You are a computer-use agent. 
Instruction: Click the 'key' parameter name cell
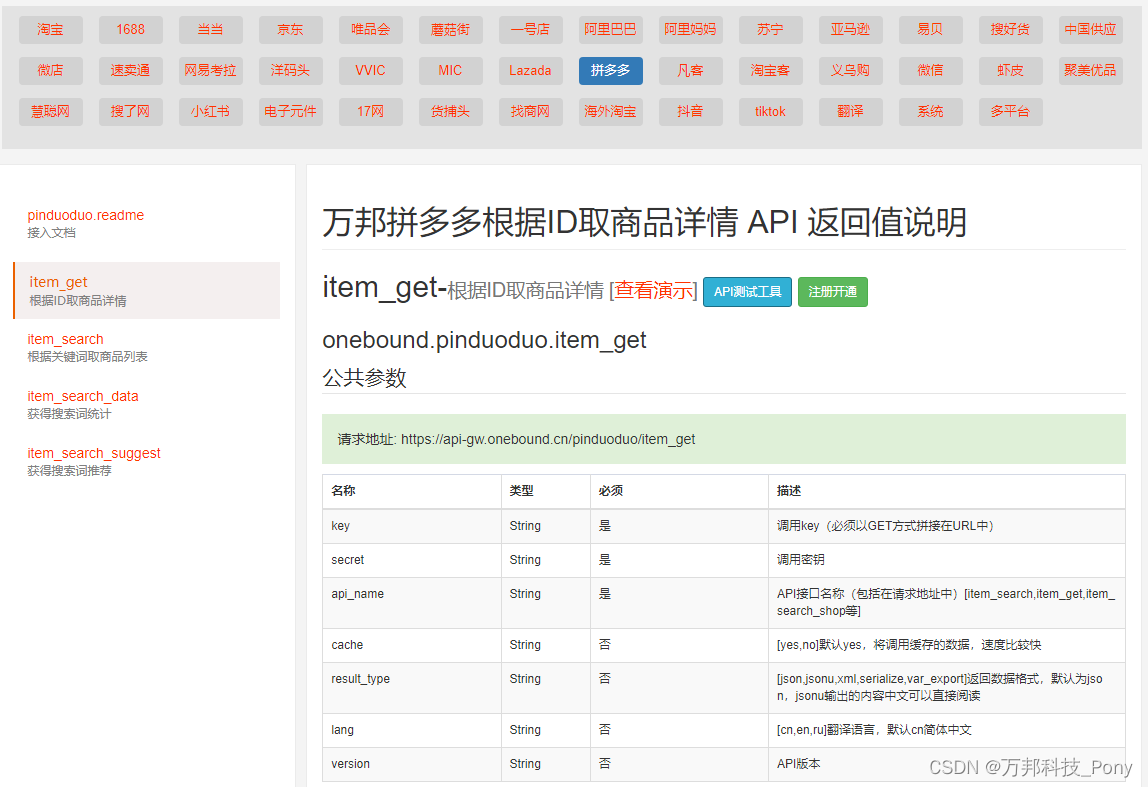click(x=411, y=526)
